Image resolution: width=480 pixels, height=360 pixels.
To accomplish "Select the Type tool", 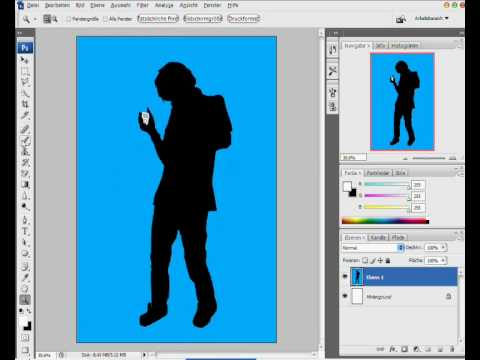I will 25,232.
